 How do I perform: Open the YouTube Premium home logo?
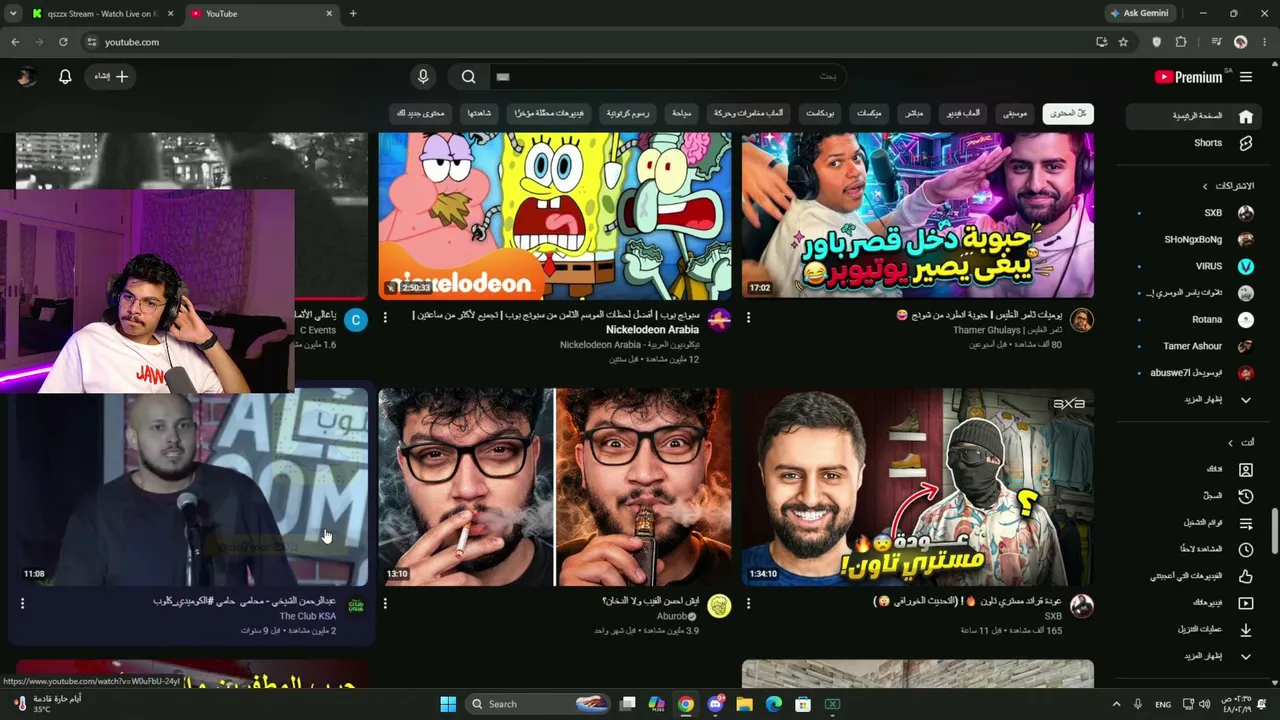pos(1188,77)
